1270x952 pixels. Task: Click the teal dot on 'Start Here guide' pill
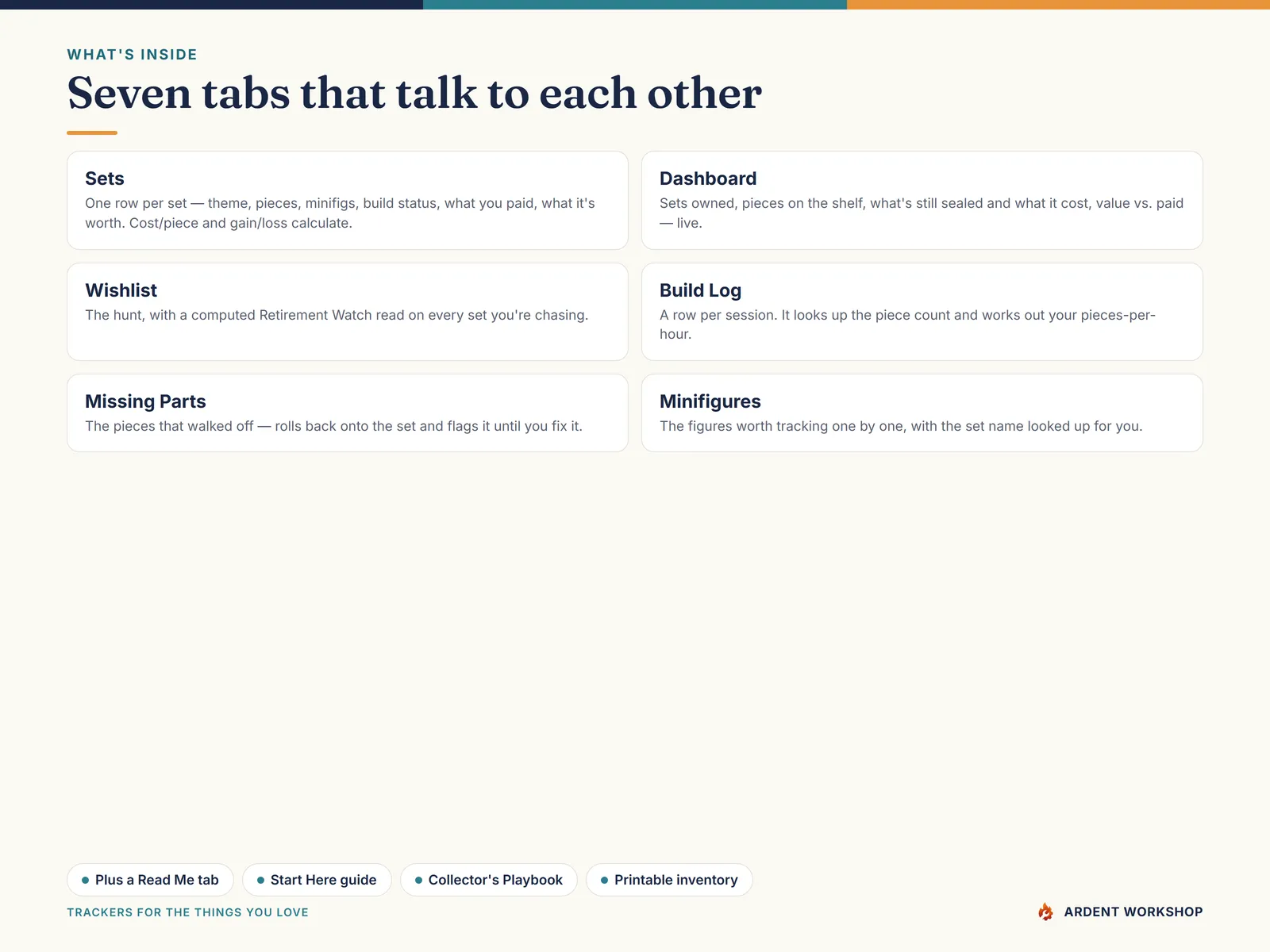(260, 881)
